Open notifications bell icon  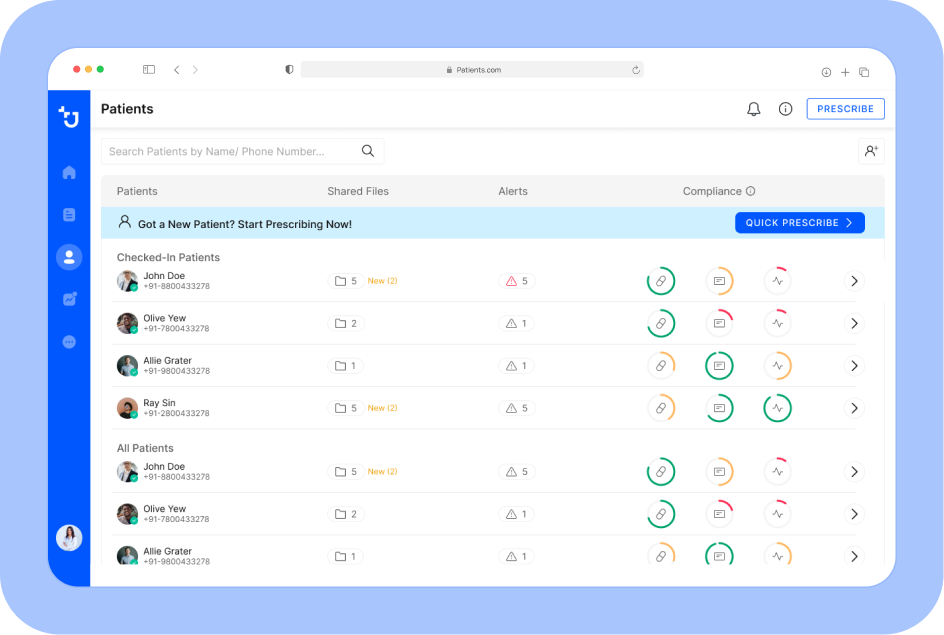[753, 109]
